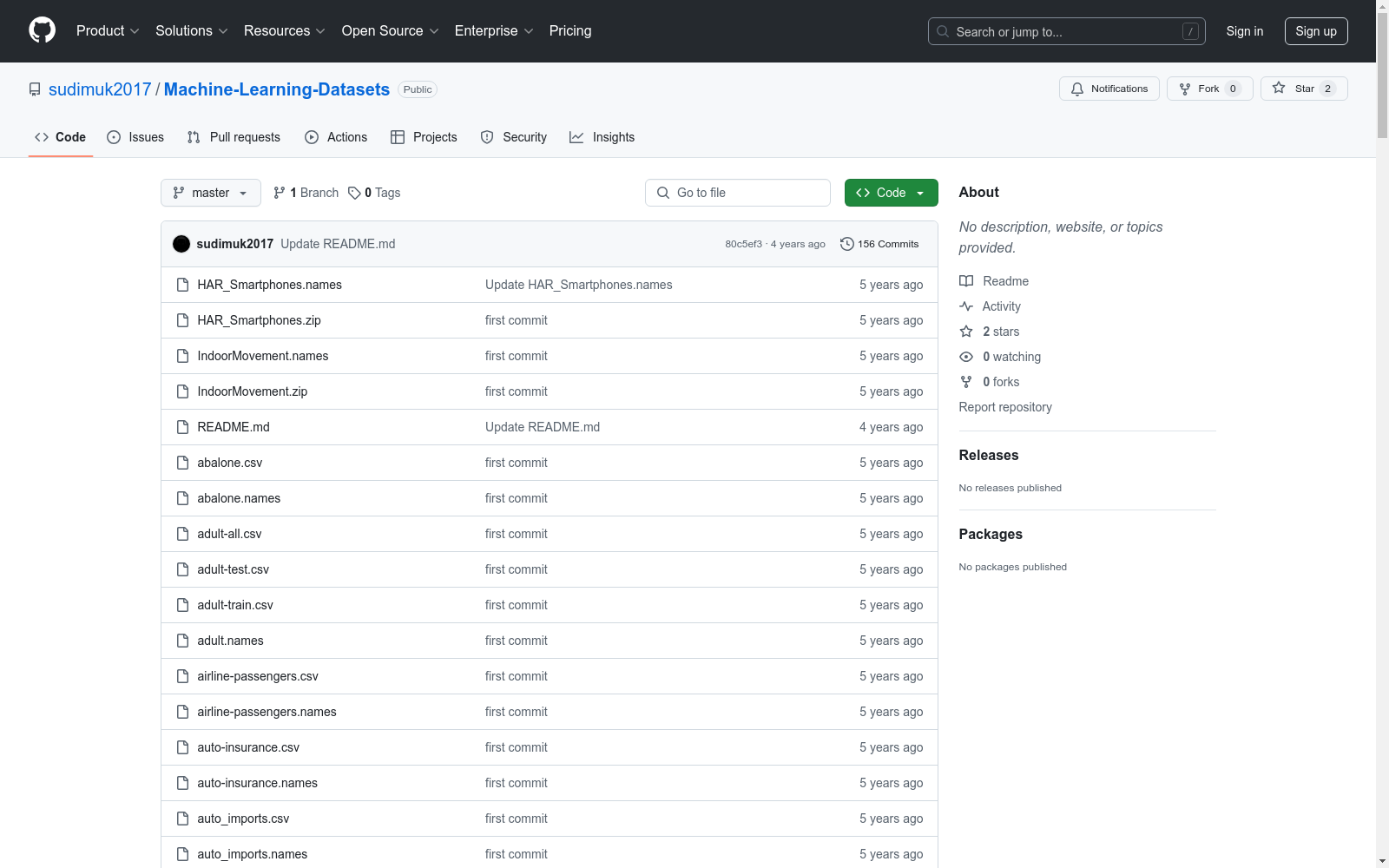The image size is (1389, 868).
Task: Click the fork icon in Fork button
Action: point(1185,89)
